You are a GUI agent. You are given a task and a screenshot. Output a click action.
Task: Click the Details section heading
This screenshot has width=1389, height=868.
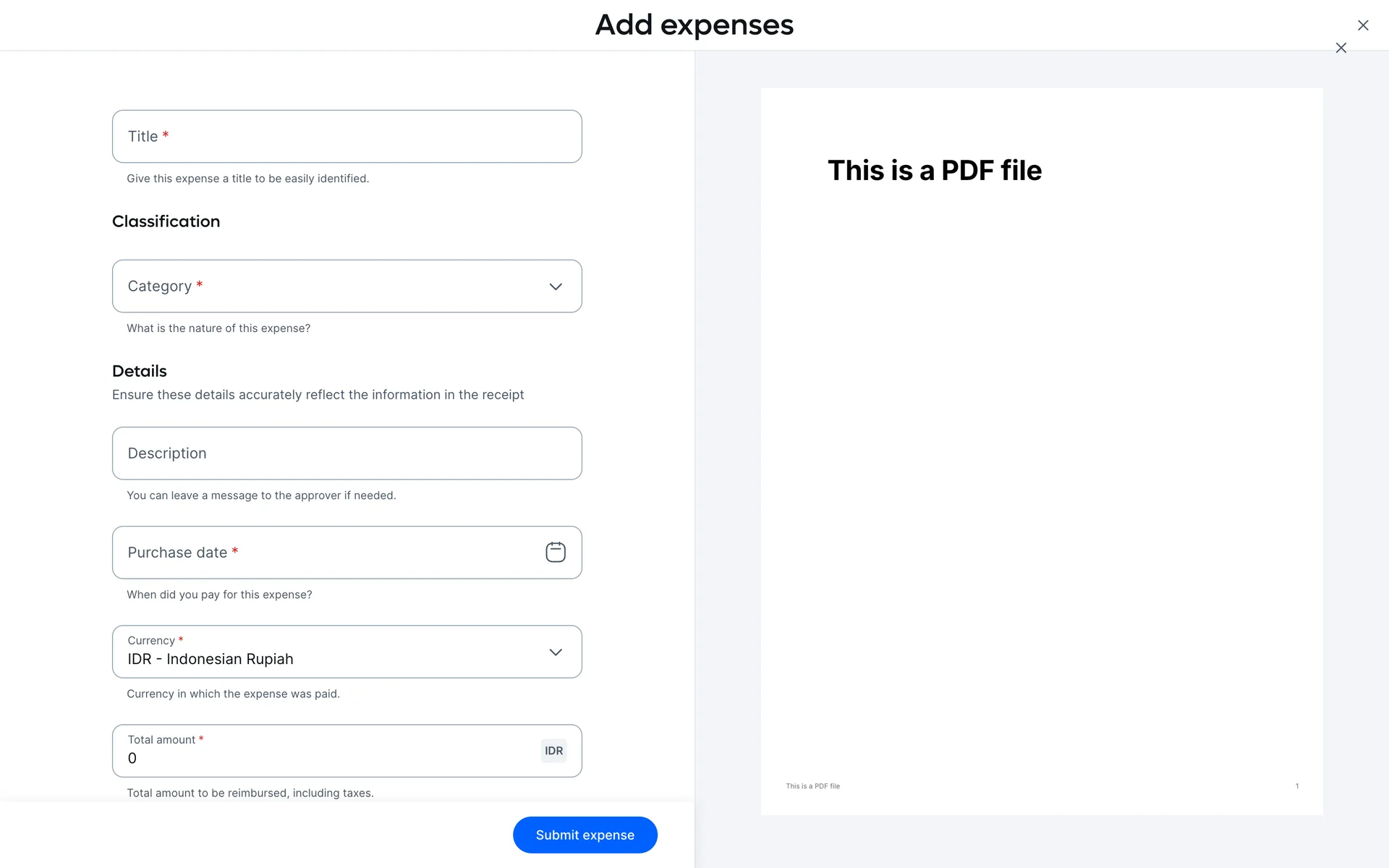tap(139, 371)
